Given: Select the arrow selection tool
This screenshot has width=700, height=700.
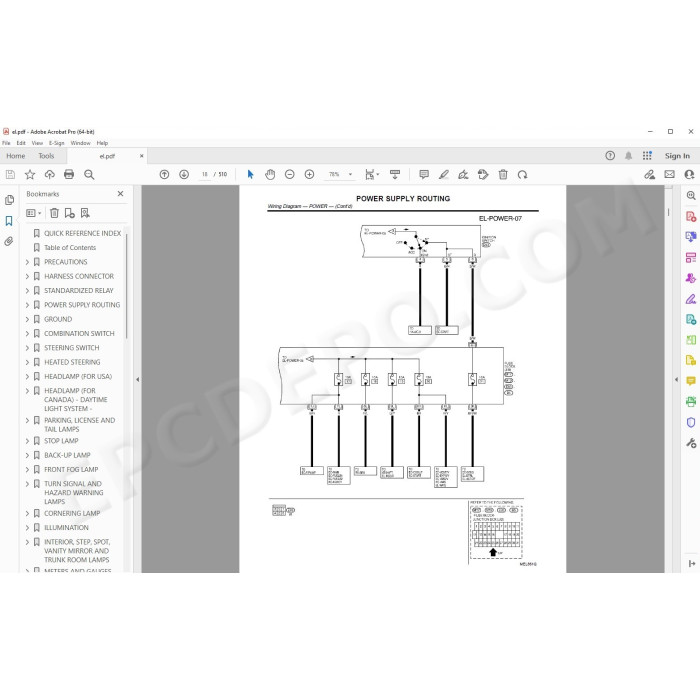Looking at the screenshot, I should tap(250, 175).
